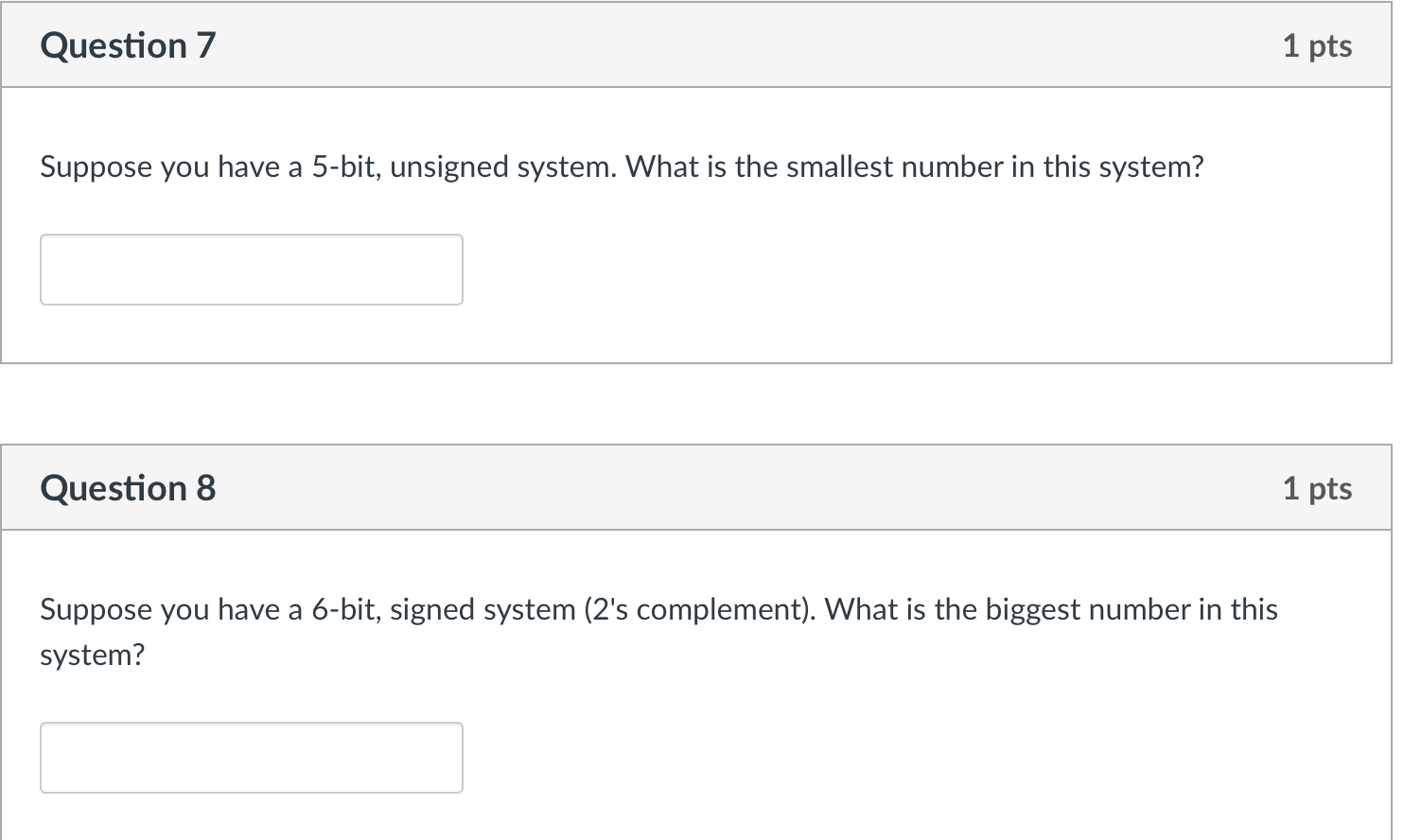Click the gray header bar of Question 7

696,45
